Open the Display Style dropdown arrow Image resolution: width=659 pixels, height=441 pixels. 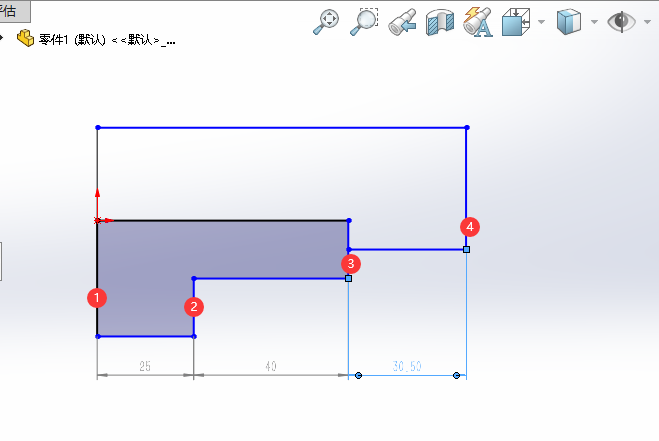click(x=594, y=22)
